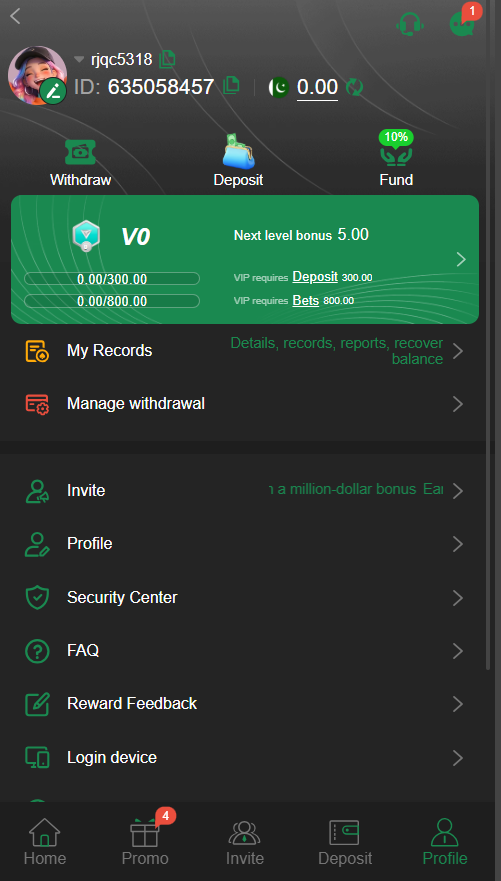Screen dimensions: 501x881
Task: Copy username rjqc5318 with copy icon
Action: [167, 58]
